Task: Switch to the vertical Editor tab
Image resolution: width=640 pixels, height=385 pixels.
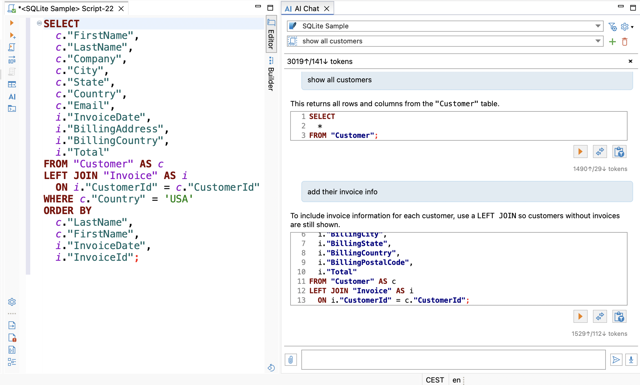Action: click(x=271, y=35)
